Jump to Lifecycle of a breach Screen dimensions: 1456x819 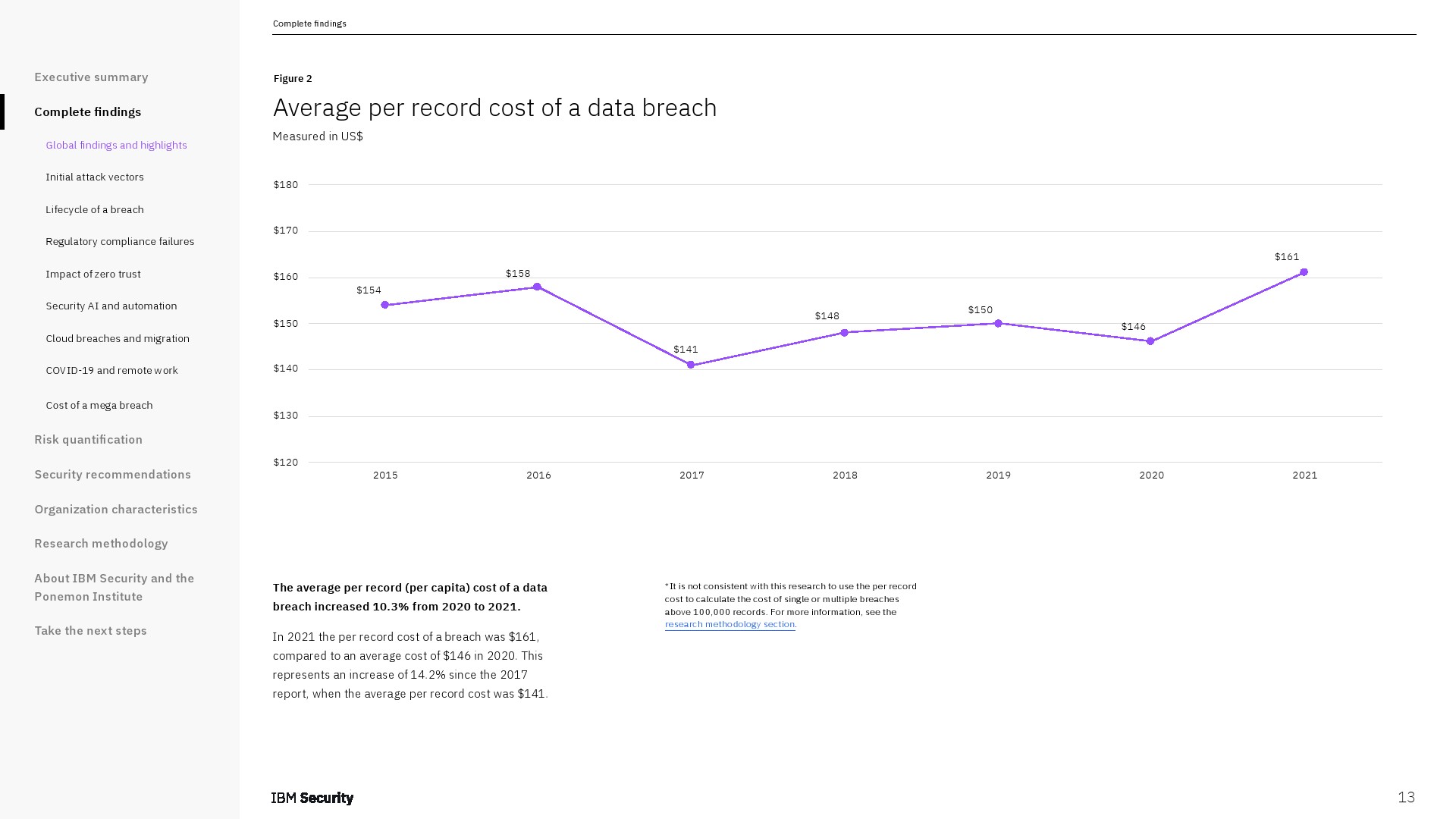coord(95,210)
